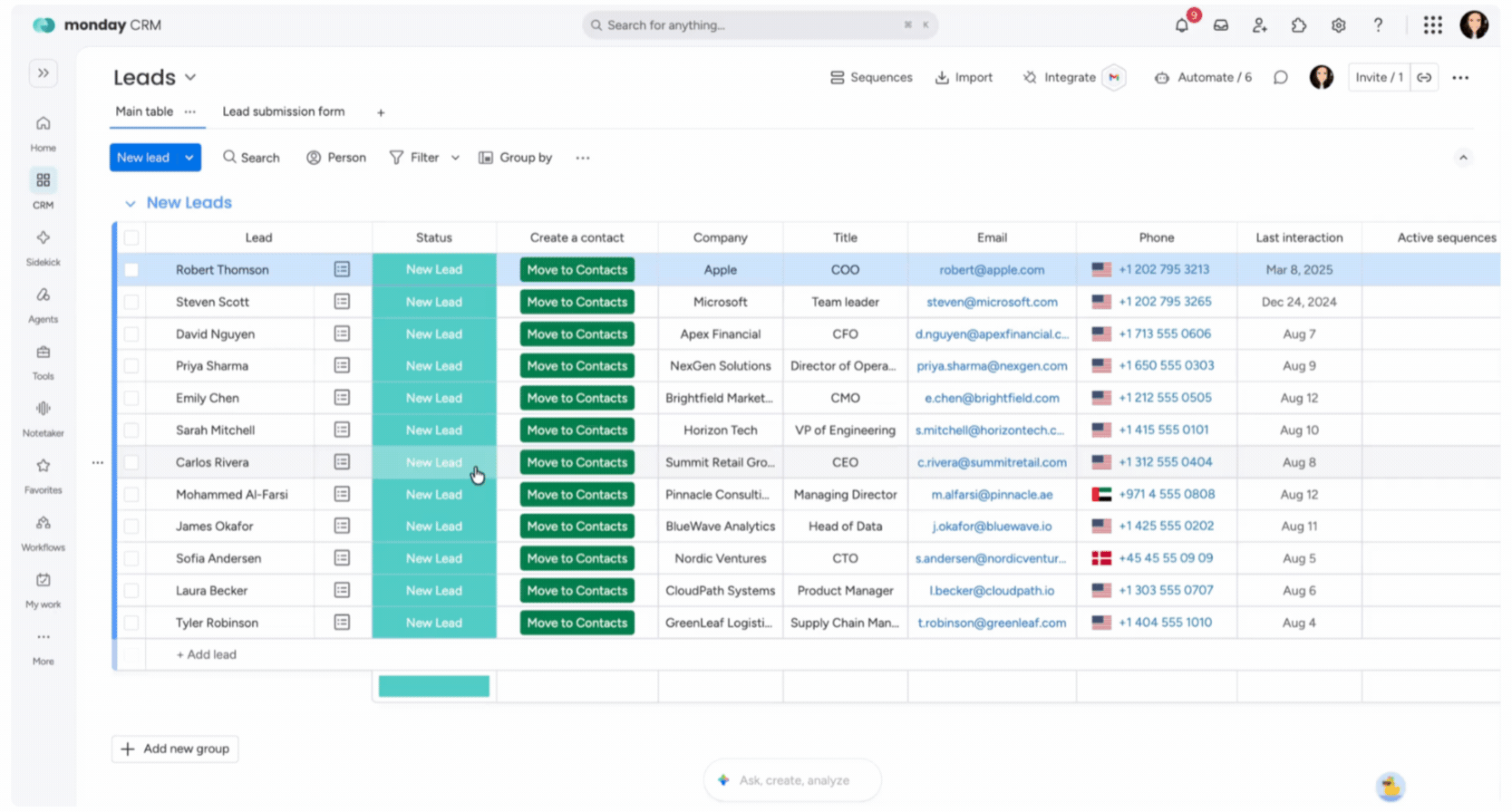Copy the board link icon next to Invite

click(x=1424, y=78)
